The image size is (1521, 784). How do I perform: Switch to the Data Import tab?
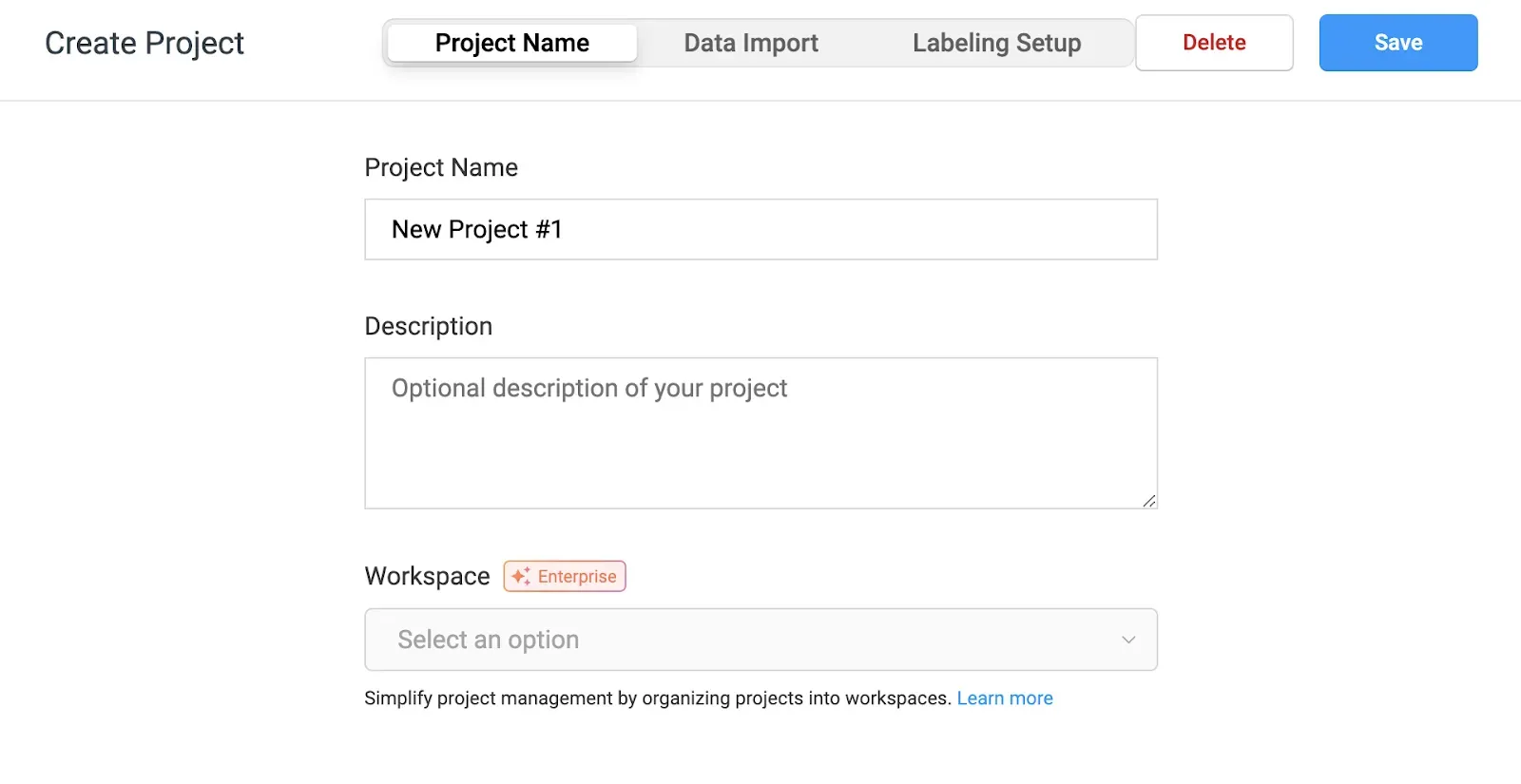pos(751,43)
